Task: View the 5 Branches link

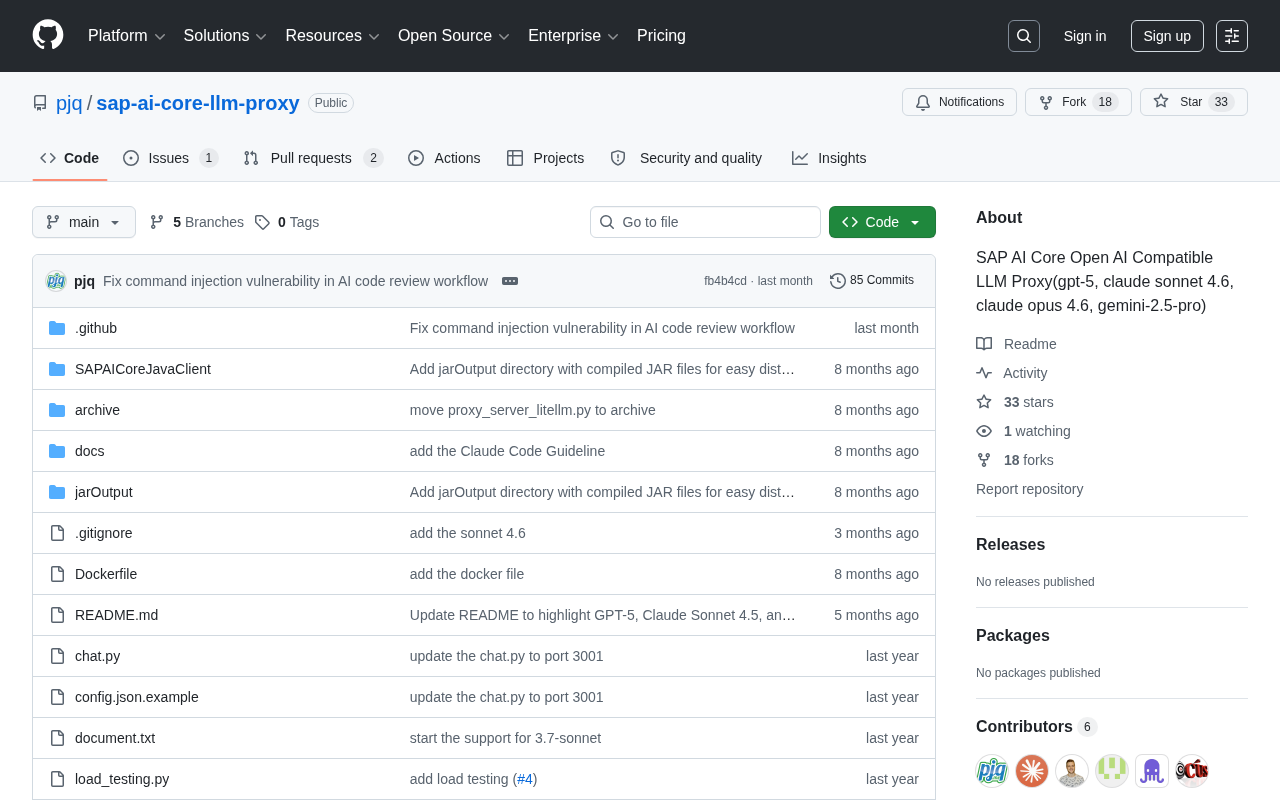Action: click(196, 222)
